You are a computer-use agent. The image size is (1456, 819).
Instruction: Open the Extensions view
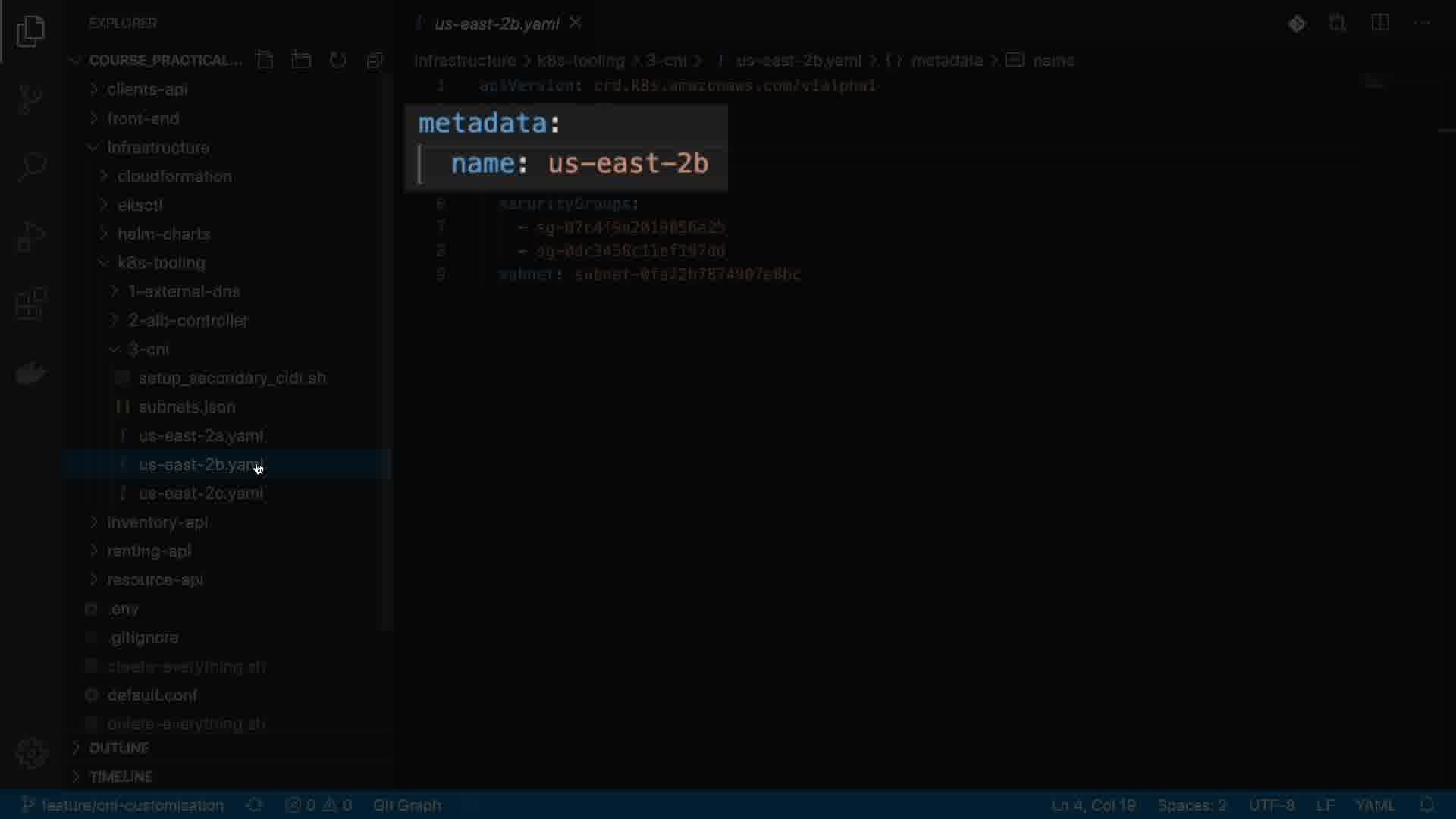click(30, 304)
